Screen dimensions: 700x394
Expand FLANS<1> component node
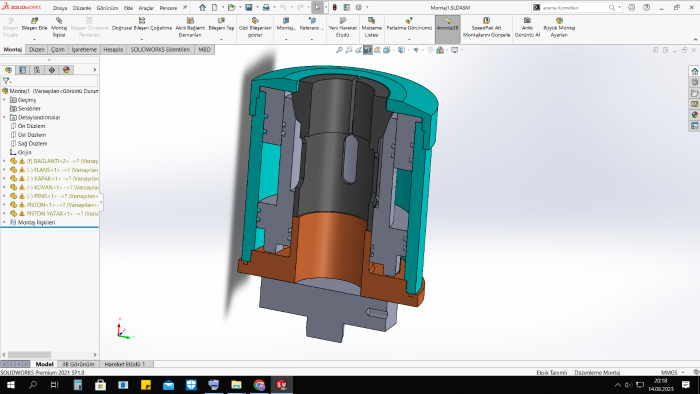(x=4, y=170)
